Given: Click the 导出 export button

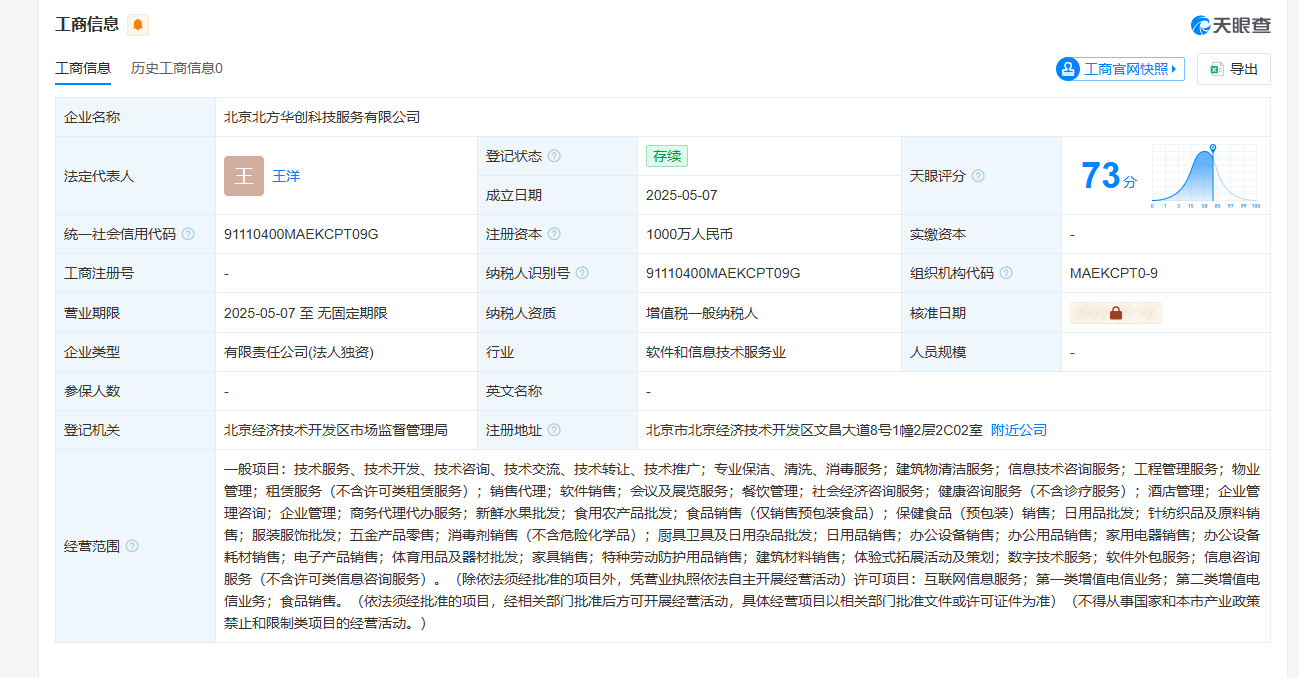Looking at the screenshot, I should (x=1234, y=69).
